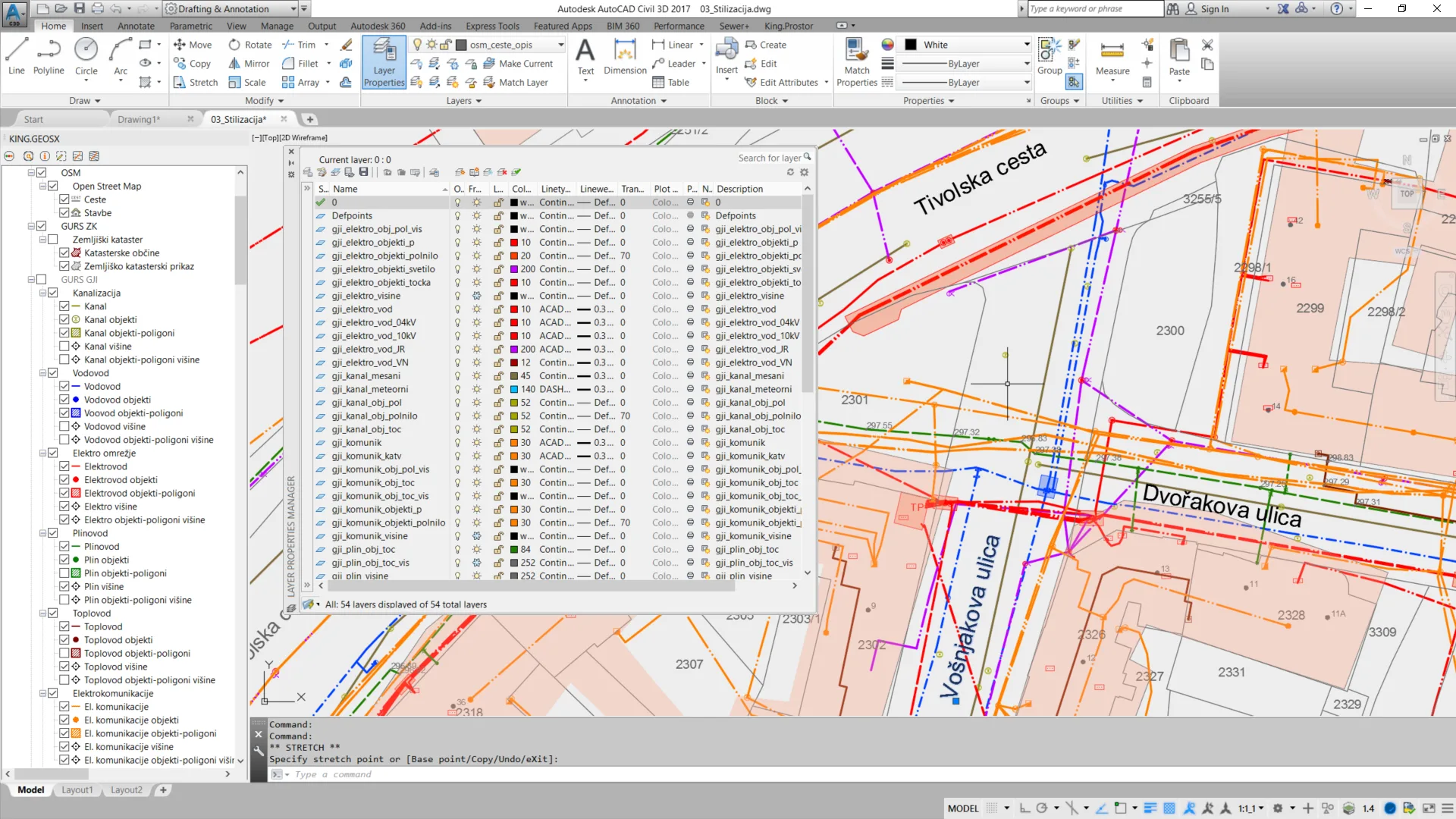The image size is (1456, 819).
Task: Switch to the Layout1 tab
Action: coord(77,790)
